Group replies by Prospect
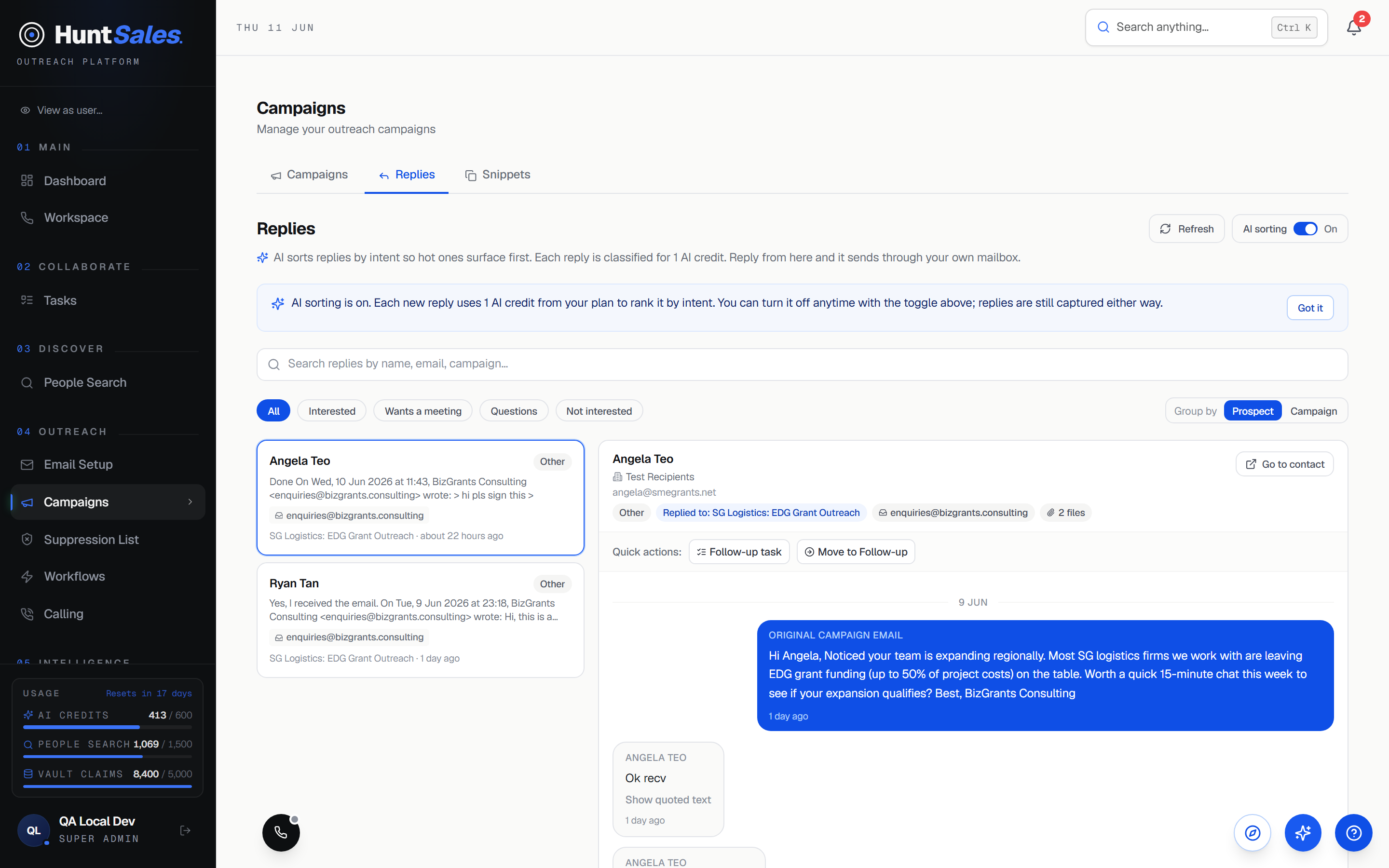 (1253, 411)
